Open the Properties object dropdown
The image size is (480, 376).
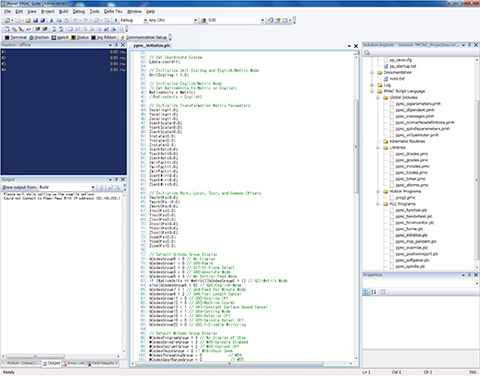point(476,284)
